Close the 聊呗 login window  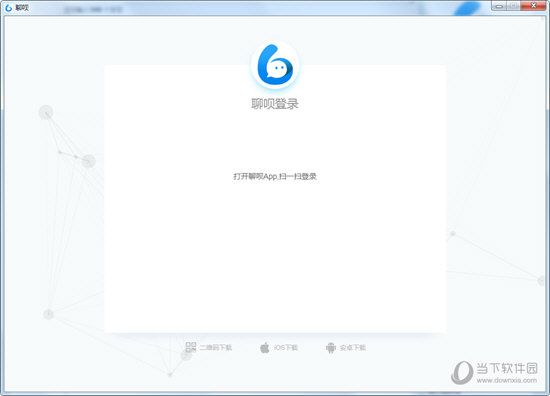[533, 6]
